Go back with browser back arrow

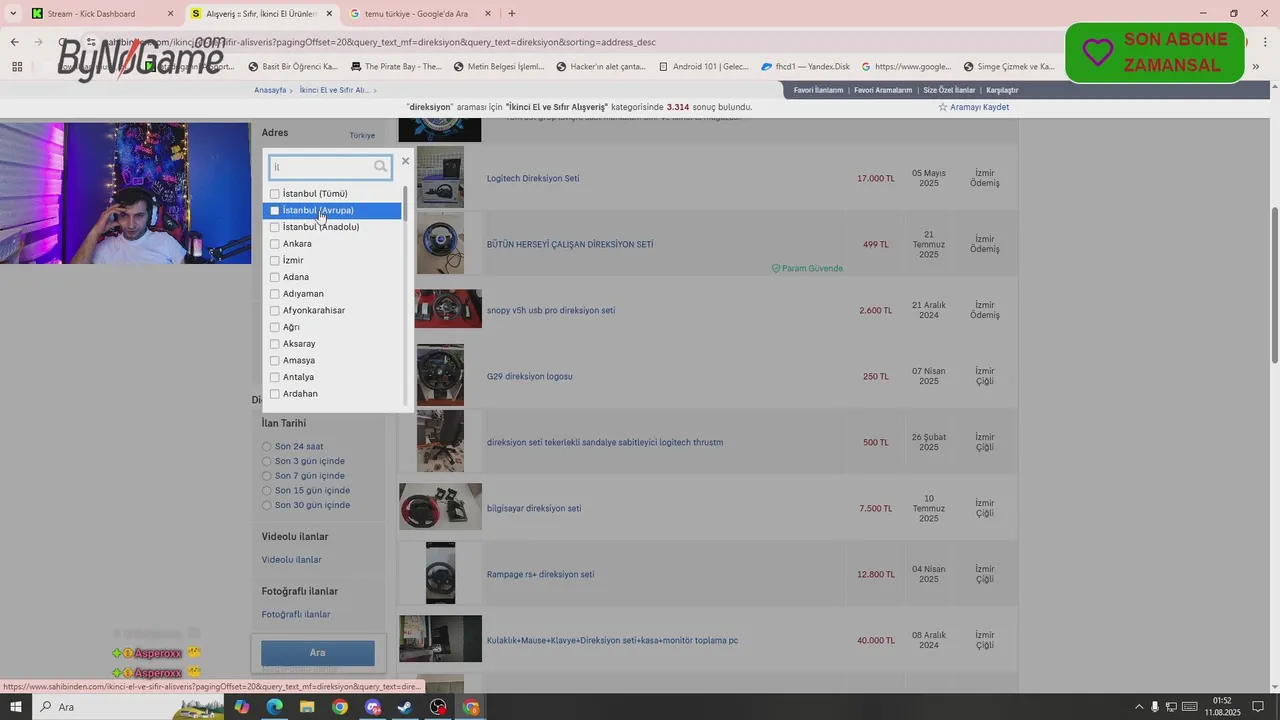click(x=14, y=42)
